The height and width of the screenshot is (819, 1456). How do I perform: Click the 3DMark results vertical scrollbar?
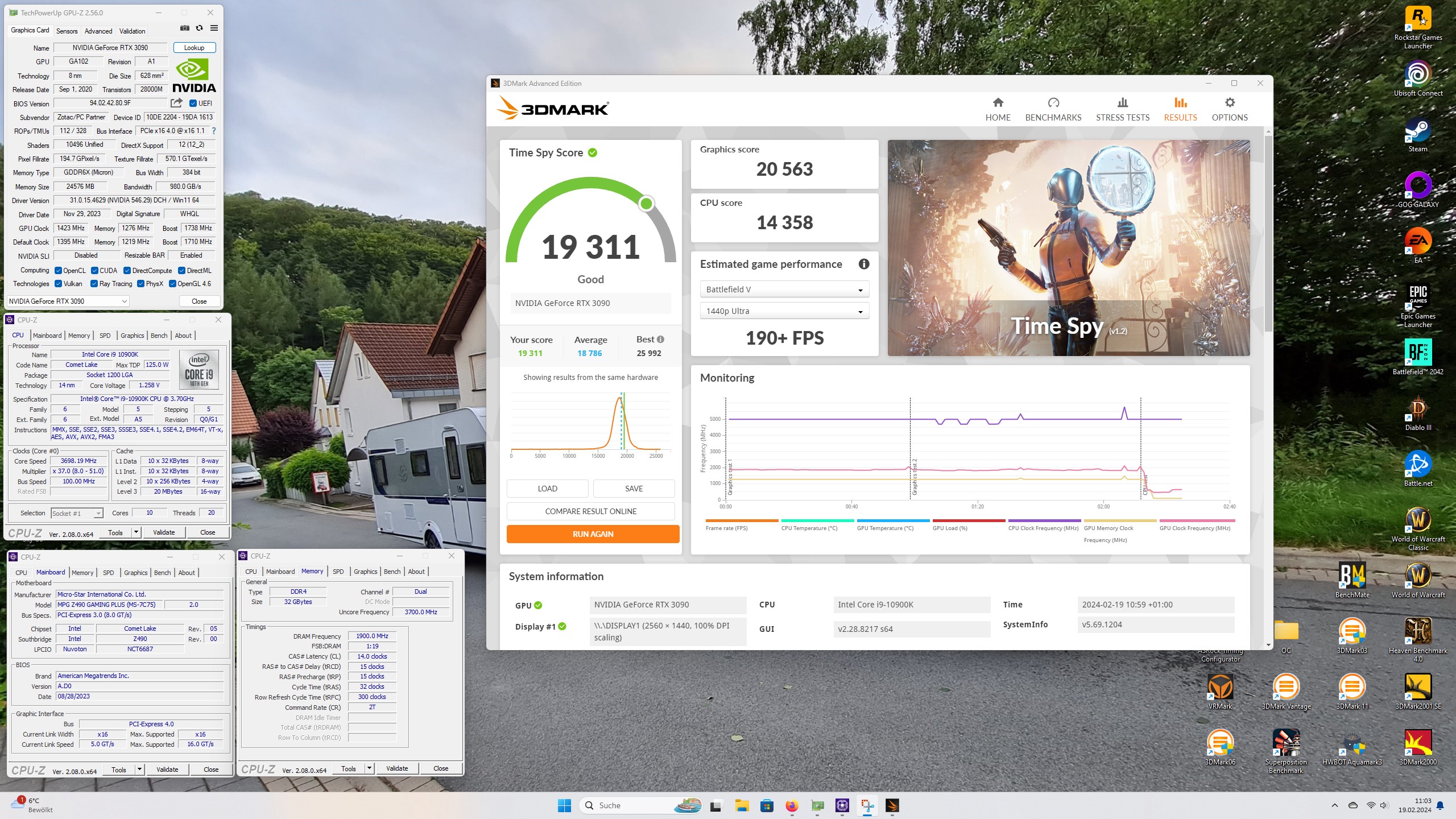pyautogui.click(x=1268, y=233)
